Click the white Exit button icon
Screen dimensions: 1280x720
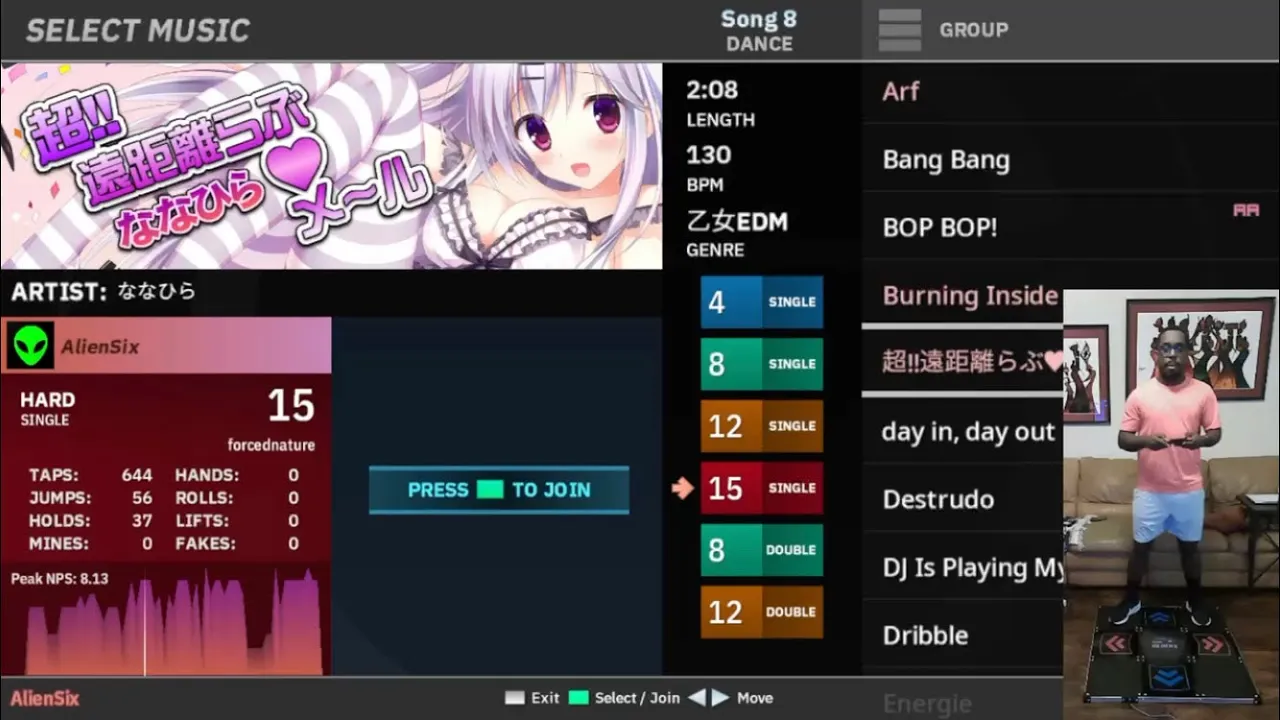point(514,698)
